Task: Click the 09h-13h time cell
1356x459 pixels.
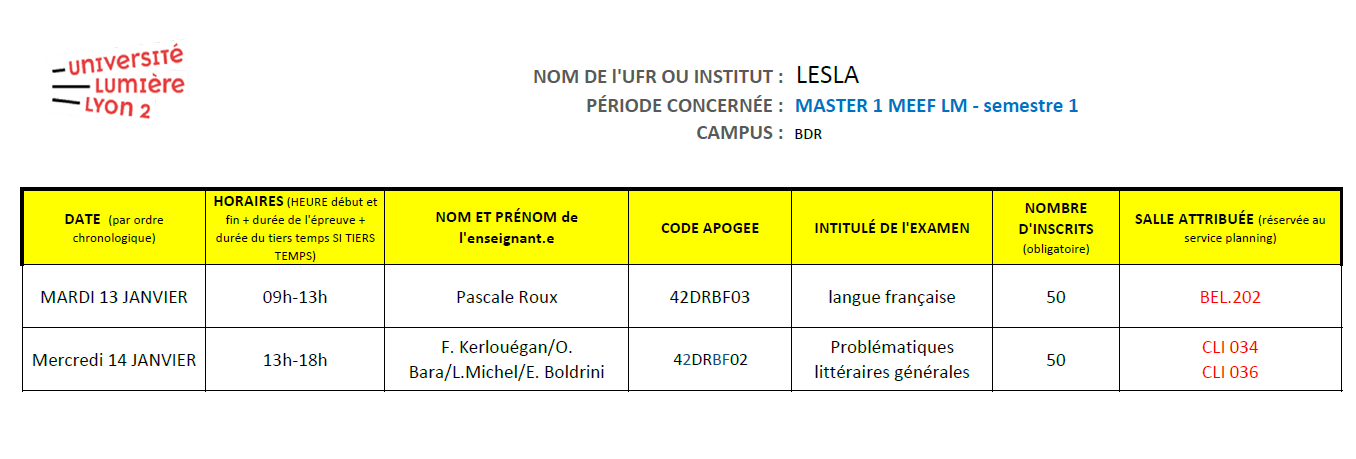Action: [x=295, y=297]
